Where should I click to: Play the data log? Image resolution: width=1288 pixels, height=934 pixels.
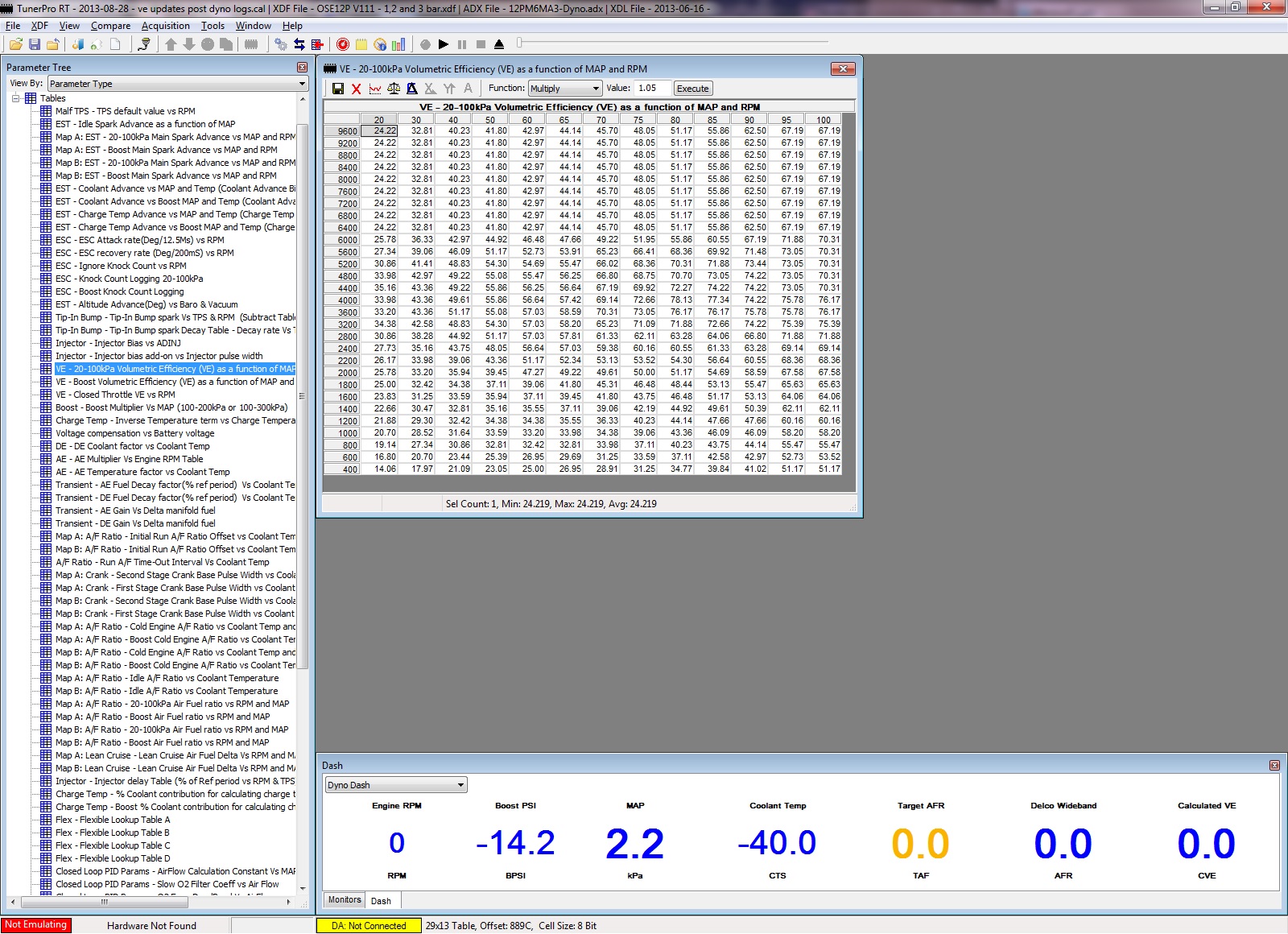click(x=444, y=44)
